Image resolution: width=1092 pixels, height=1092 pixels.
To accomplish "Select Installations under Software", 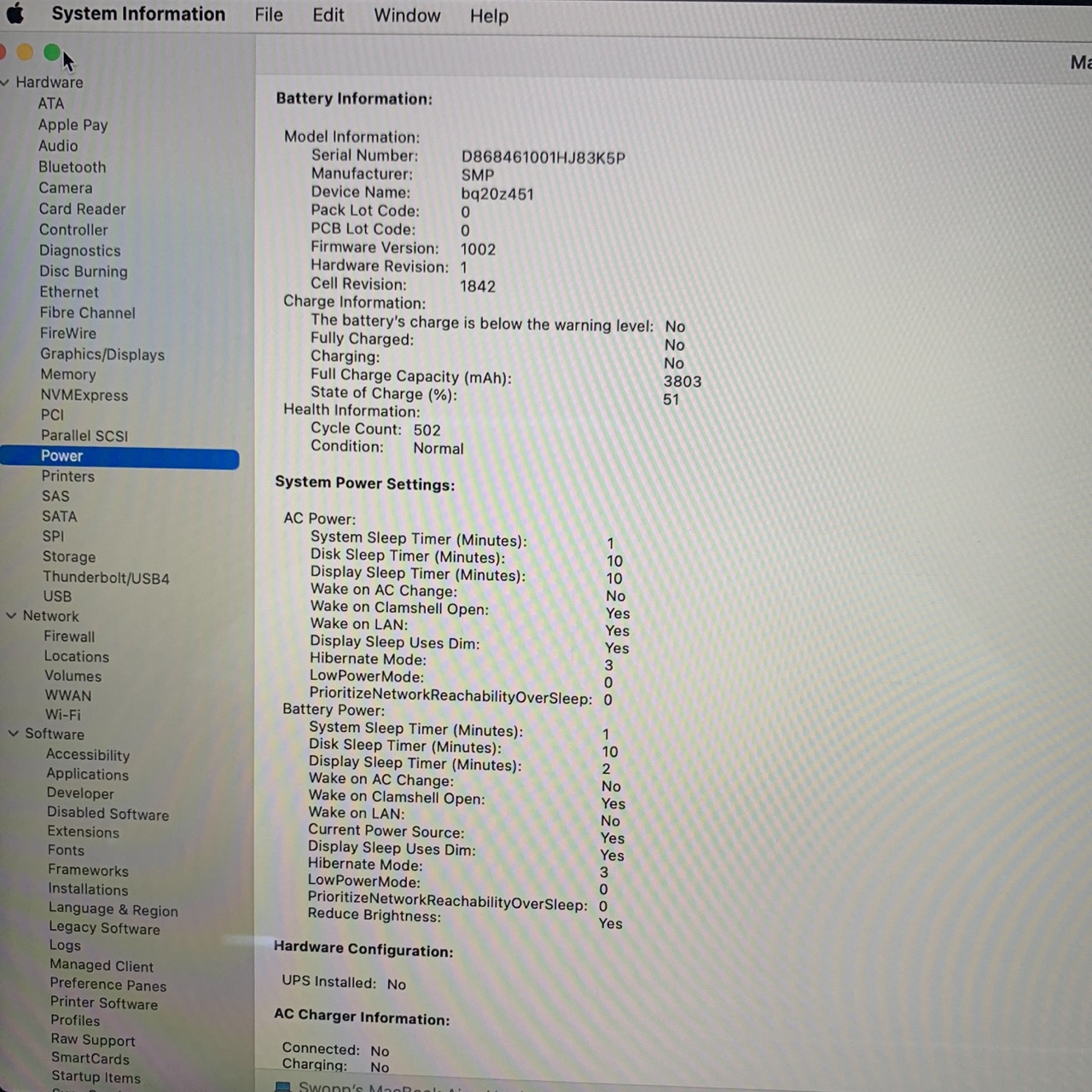I will [88, 889].
